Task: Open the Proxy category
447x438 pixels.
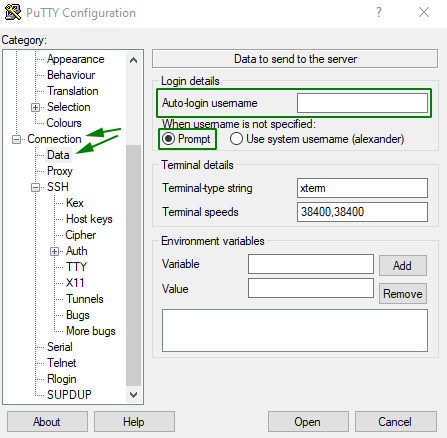Action: [60, 171]
